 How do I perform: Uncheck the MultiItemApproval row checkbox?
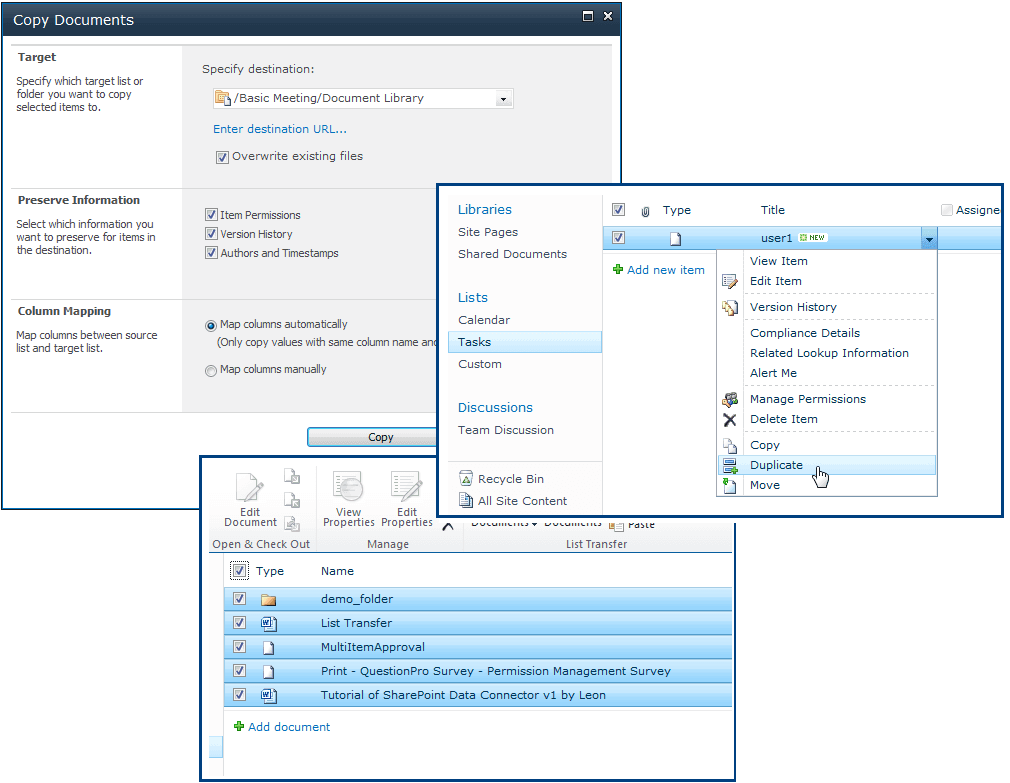tap(239, 646)
